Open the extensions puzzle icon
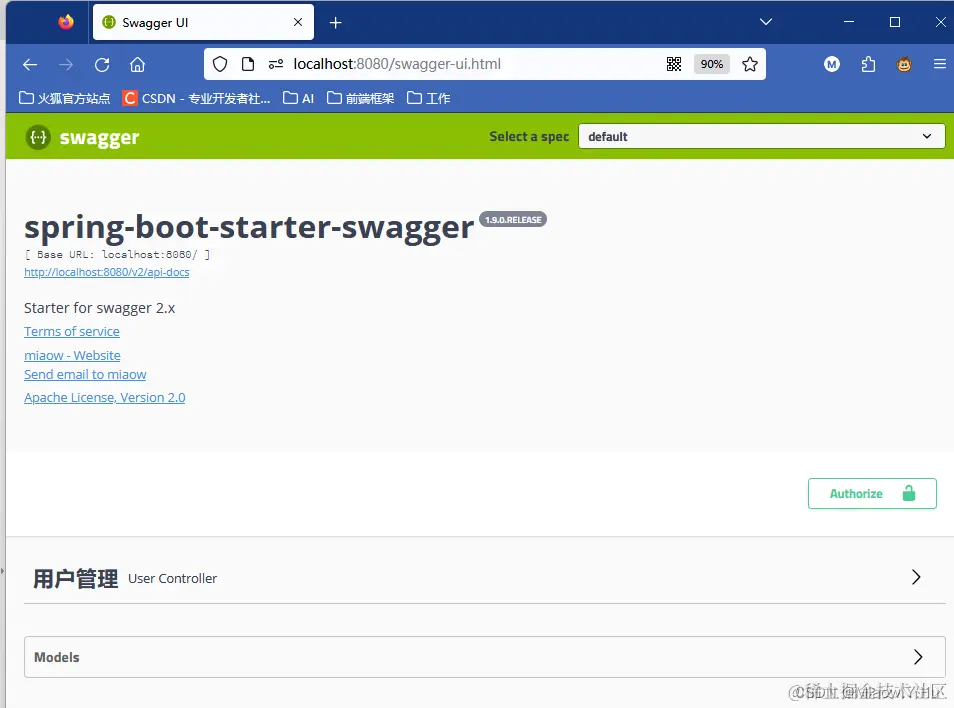The height and width of the screenshot is (708, 954). [868, 64]
